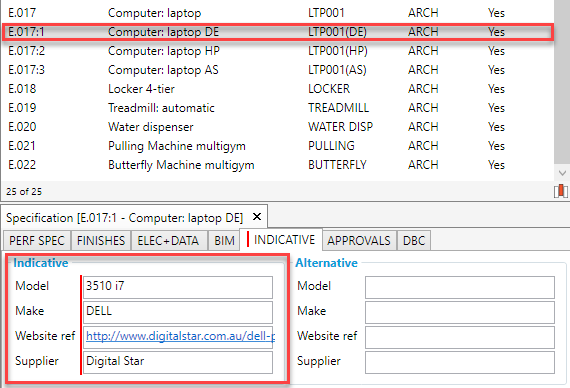Open the DBC tab

414,240
